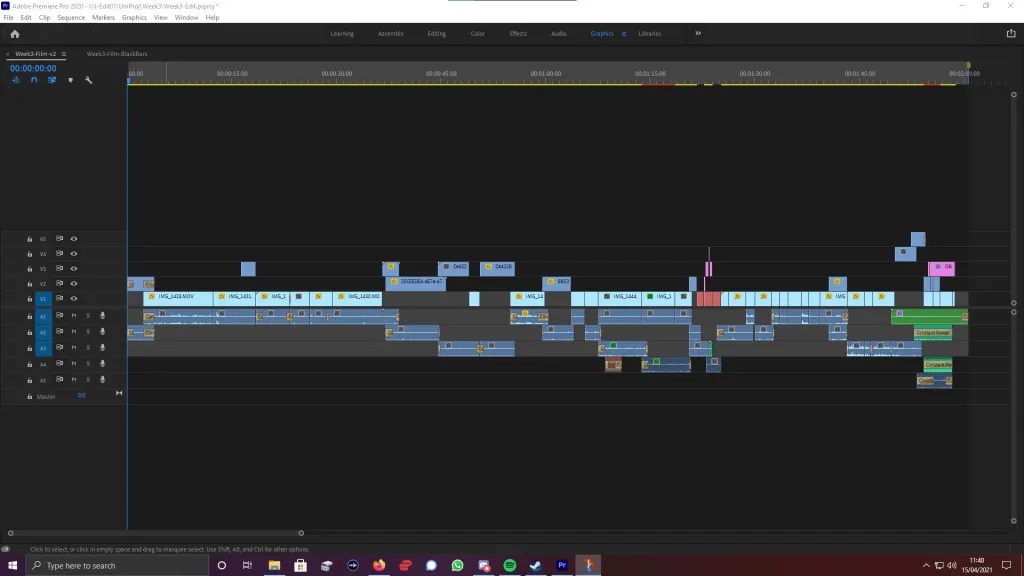The height and width of the screenshot is (576, 1024).
Task: Enable voice-over record on track A1
Action: coord(102,316)
